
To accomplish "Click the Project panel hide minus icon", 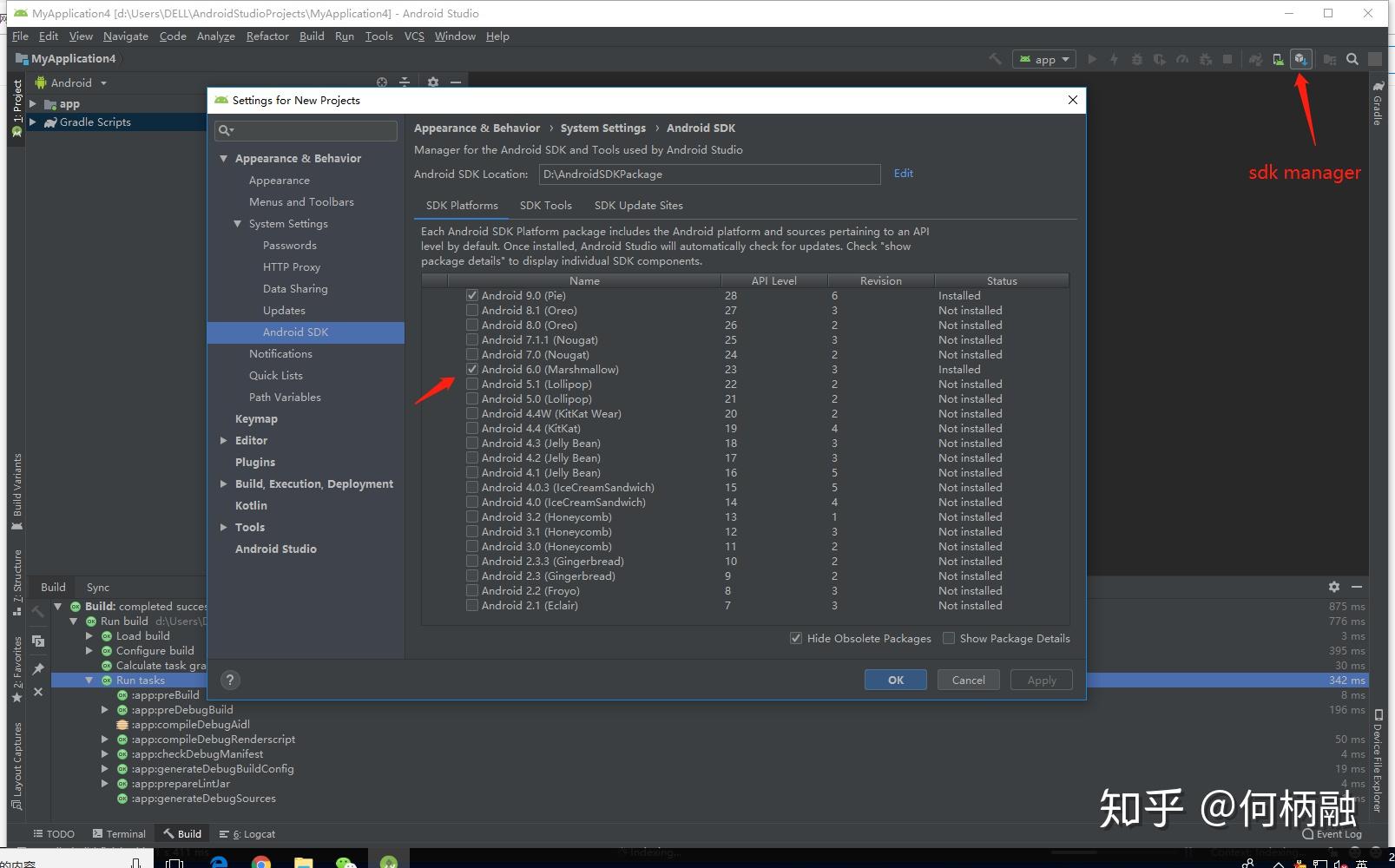I will point(455,82).
